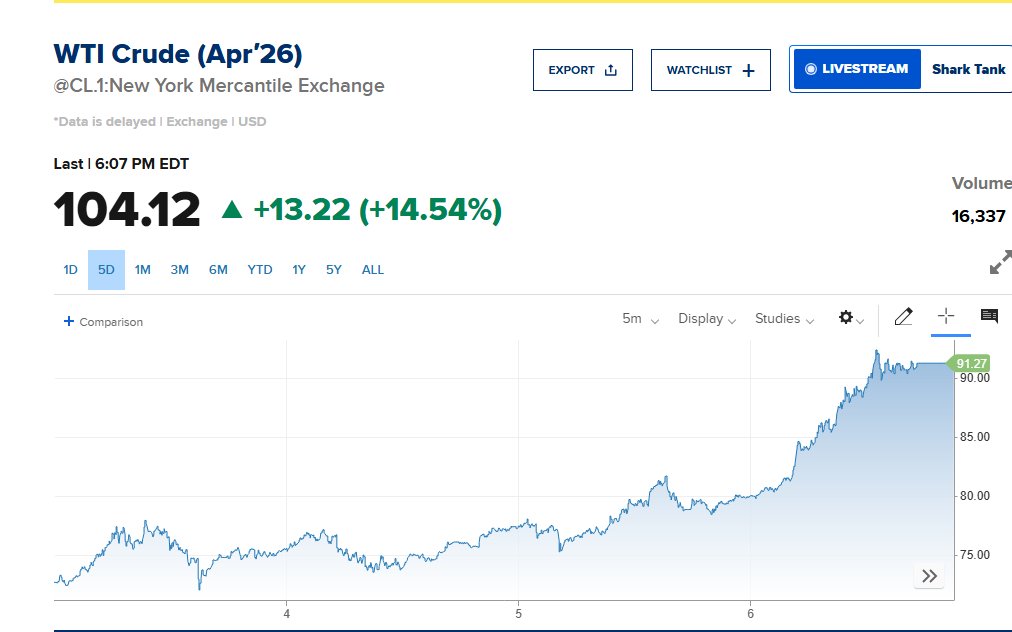This screenshot has height=632, width=1012.
Task: Show the 1Y chart range
Action: point(299,270)
